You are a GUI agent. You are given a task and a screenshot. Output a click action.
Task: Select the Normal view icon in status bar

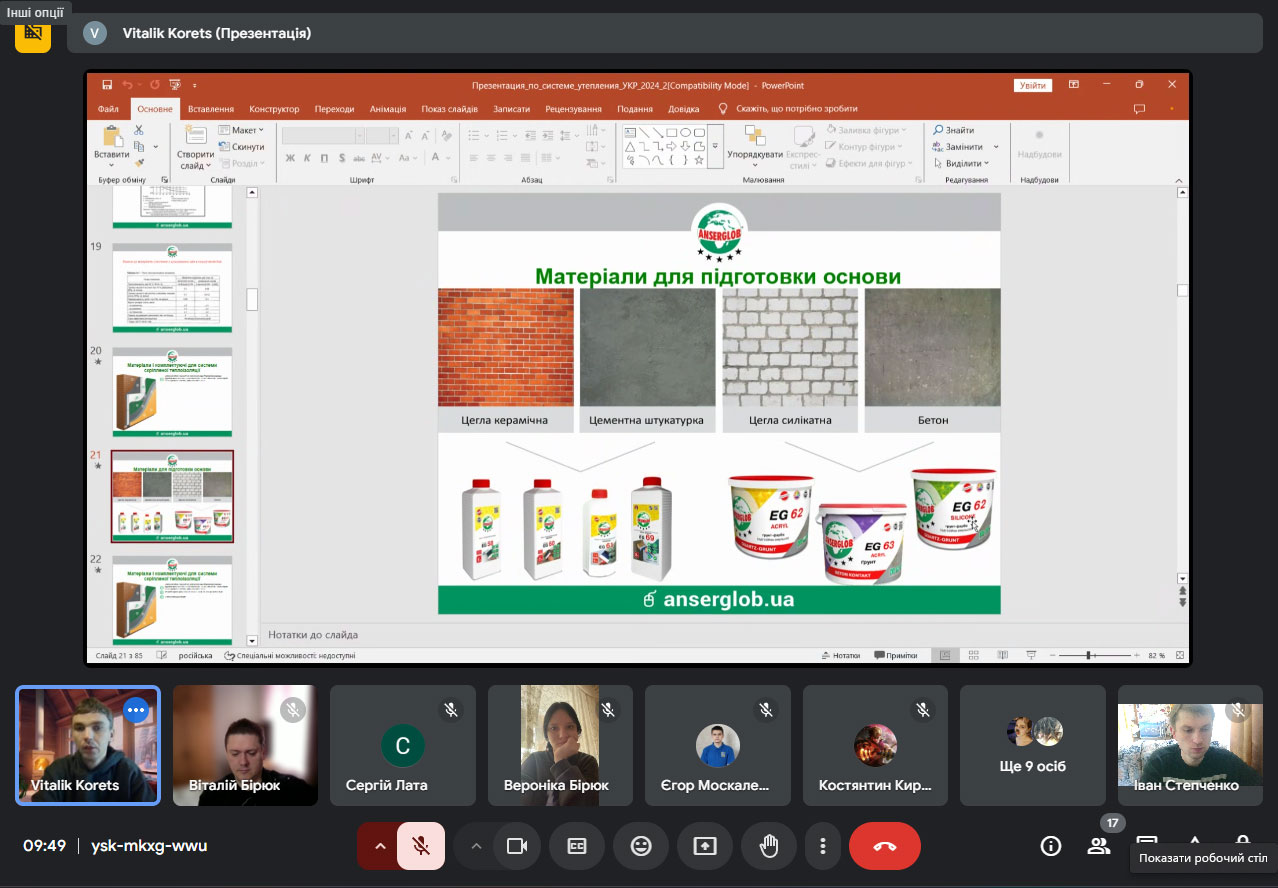tap(944, 655)
